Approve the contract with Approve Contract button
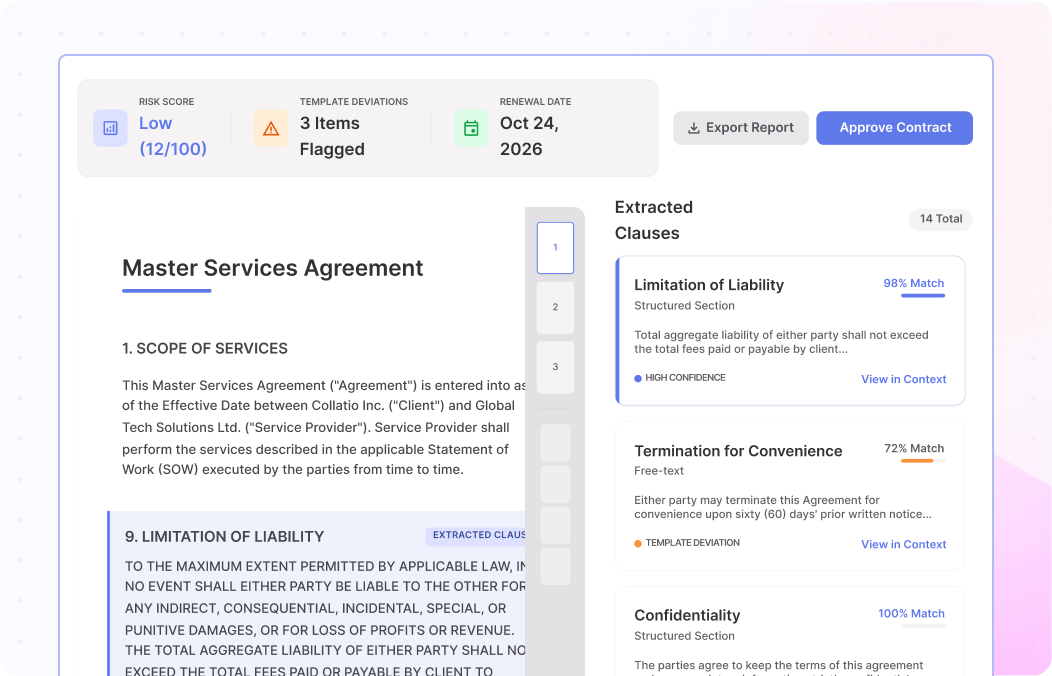1052x676 pixels. (894, 128)
